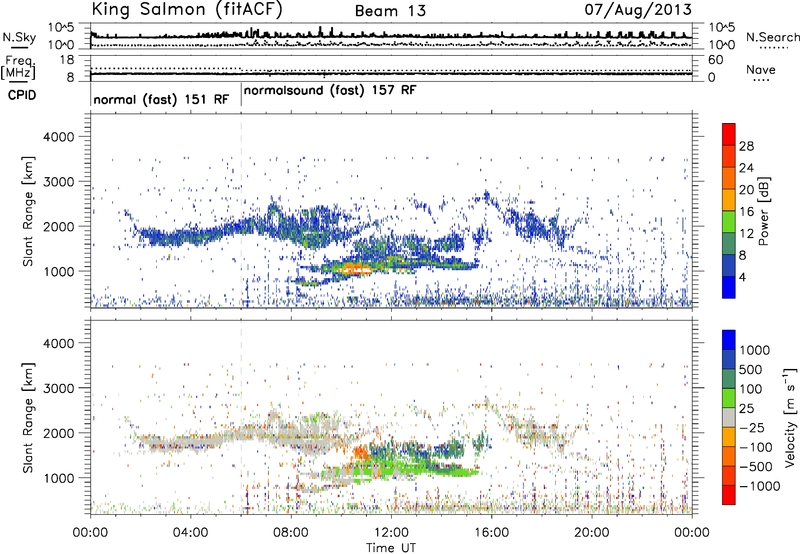Select the 'N.Search' legend label
The height and width of the screenshot is (554, 800).
(x=772, y=37)
